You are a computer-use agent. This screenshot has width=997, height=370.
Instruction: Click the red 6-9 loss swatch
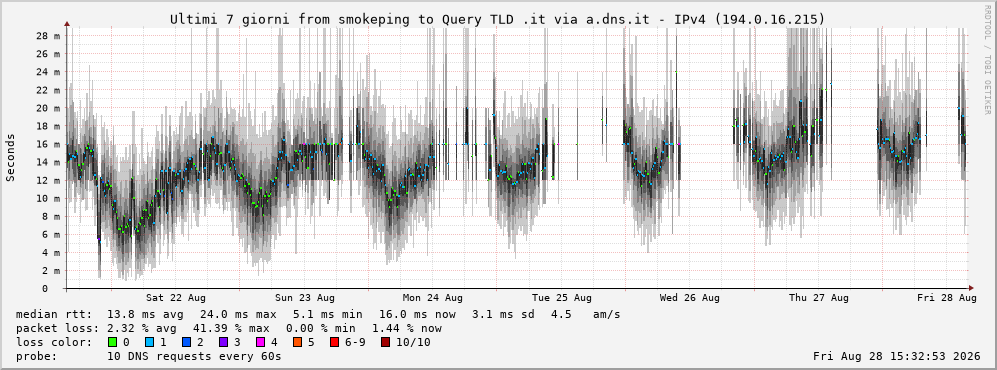coord(333,342)
